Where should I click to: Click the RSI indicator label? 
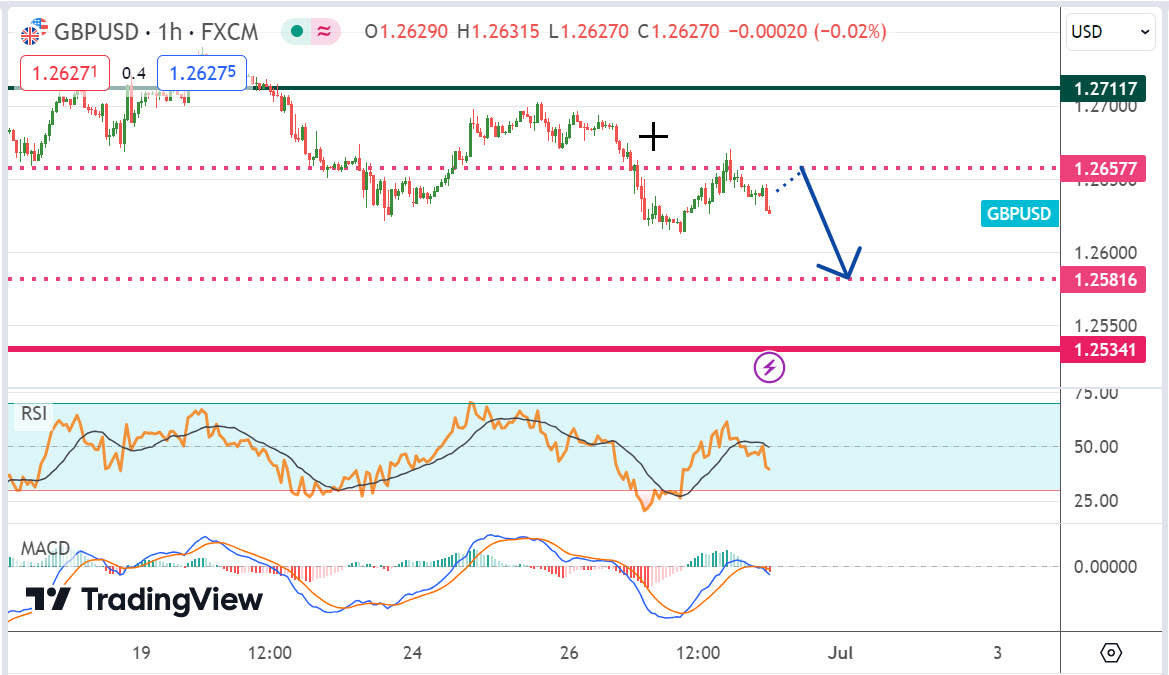34,413
